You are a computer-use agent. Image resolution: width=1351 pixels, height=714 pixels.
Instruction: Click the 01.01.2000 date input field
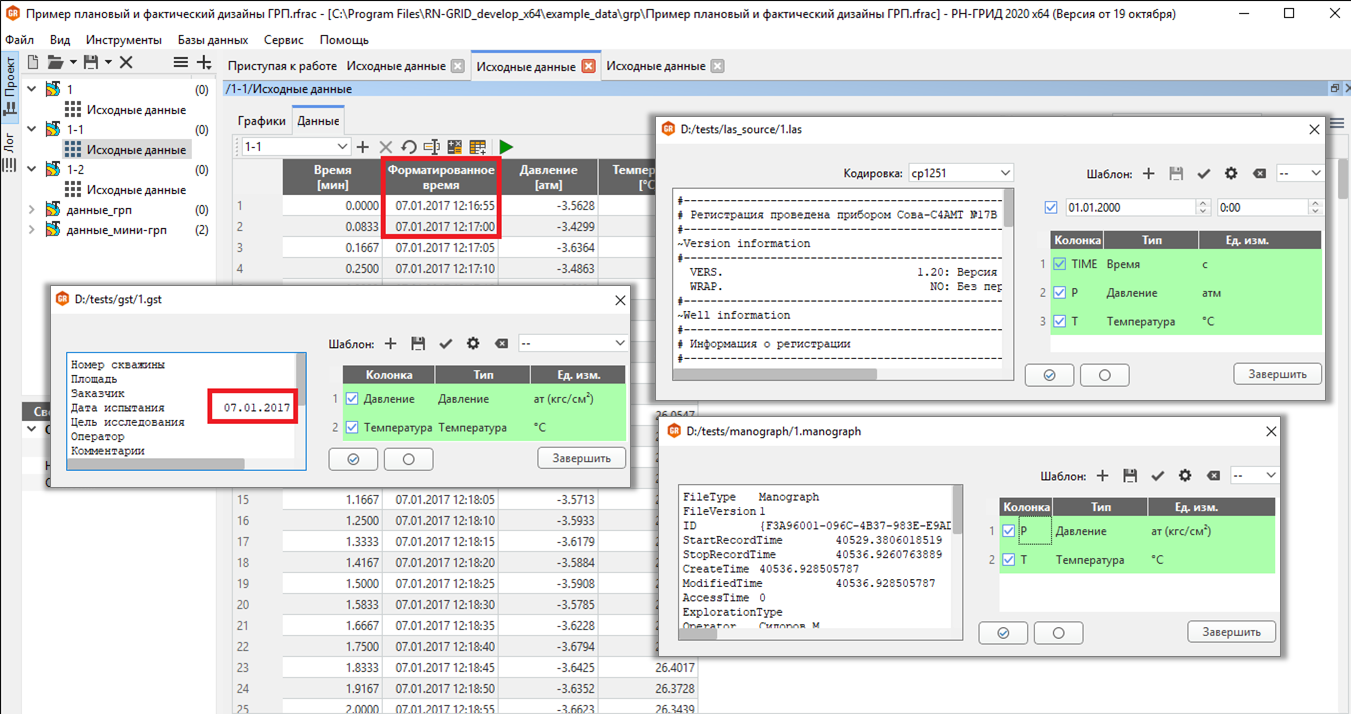[1130, 207]
